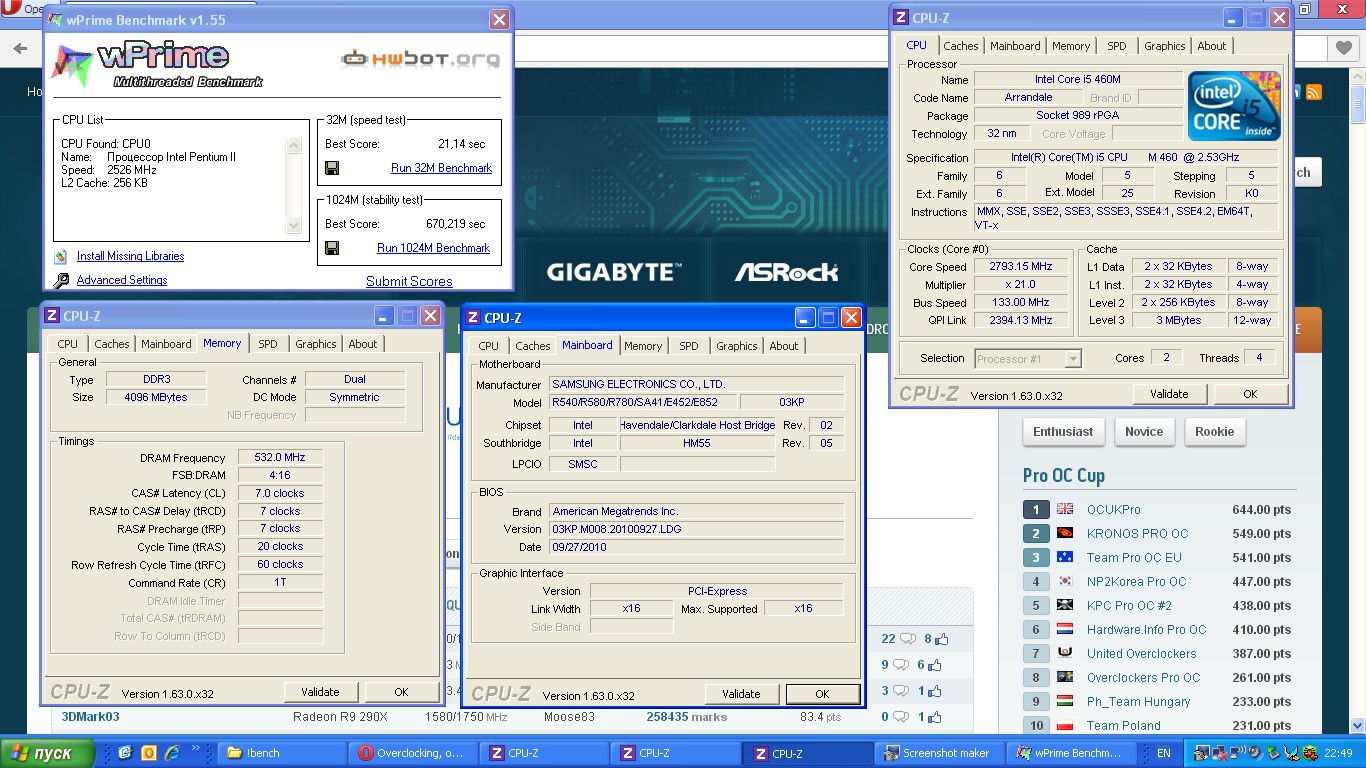The image size is (1366, 768).
Task: Click Install Missing Libraries link
Action: click(130, 256)
